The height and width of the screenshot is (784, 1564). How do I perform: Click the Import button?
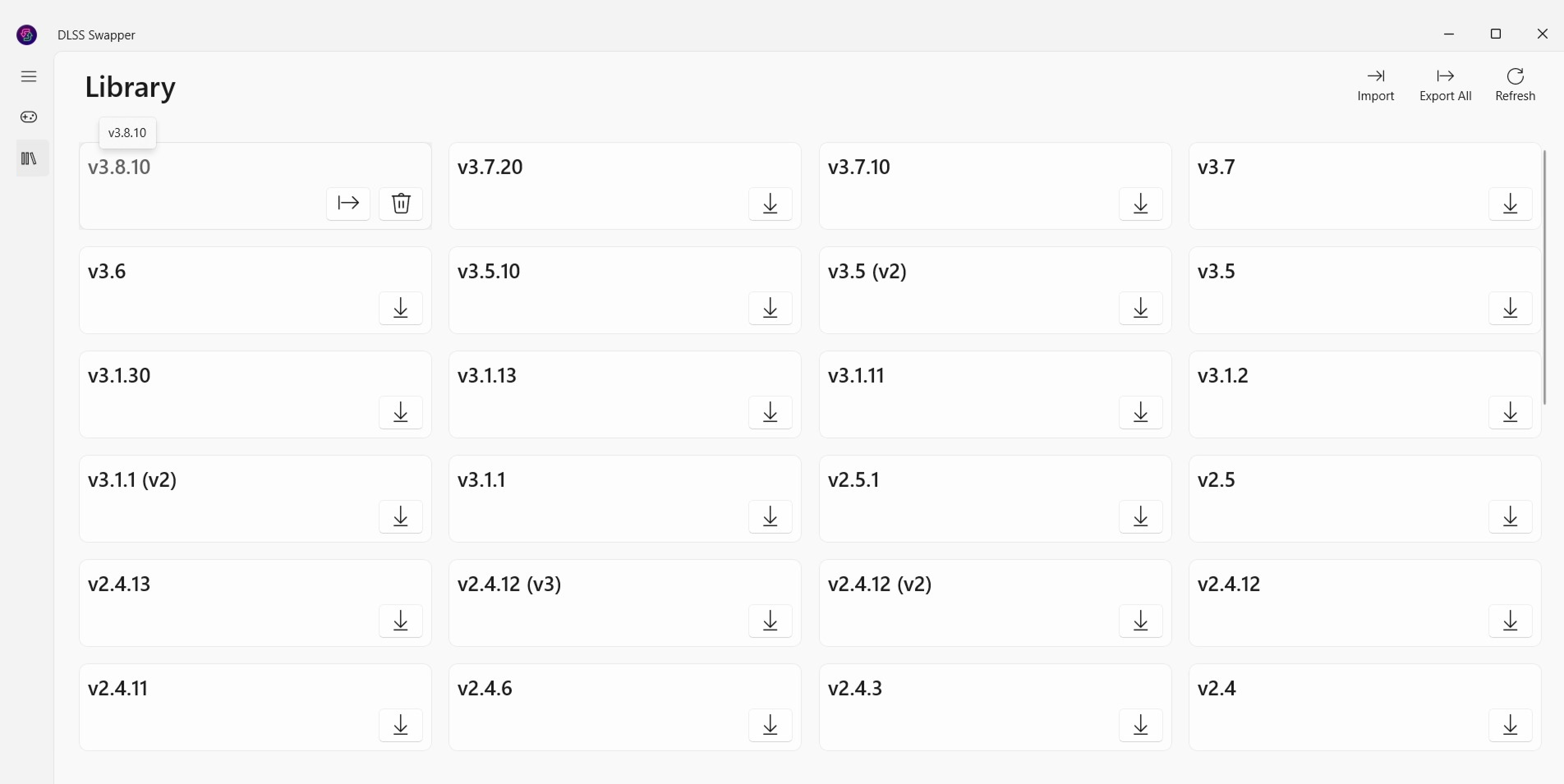click(x=1375, y=85)
